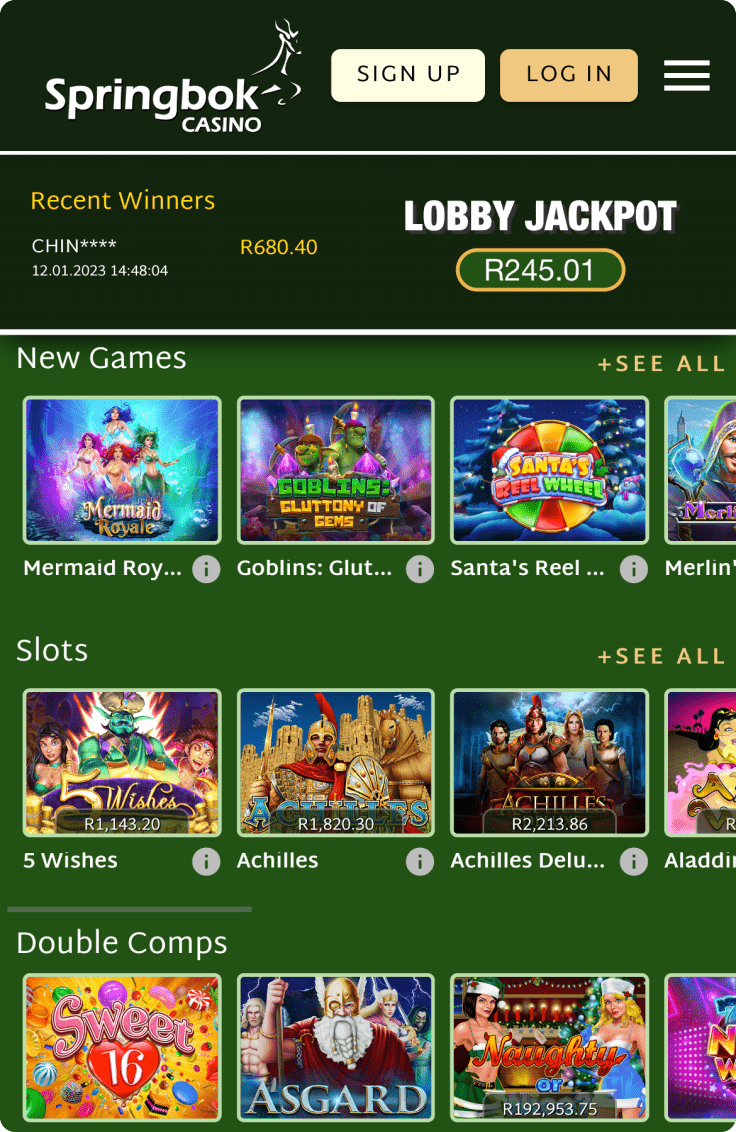The width and height of the screenshot is (736, 1132).
Task: Click the LOG IN button
Action: tap(569, 75)
